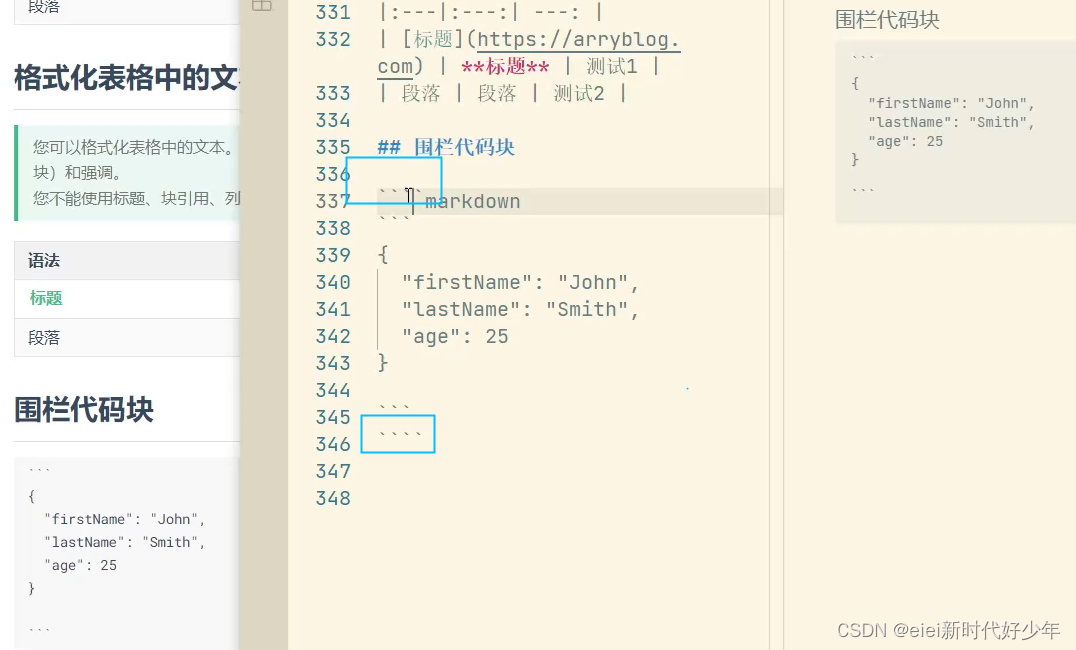Click the ## 围栏代码块 heading on line 335
This screenshot has width=1076, height=650.
(448, 146)
